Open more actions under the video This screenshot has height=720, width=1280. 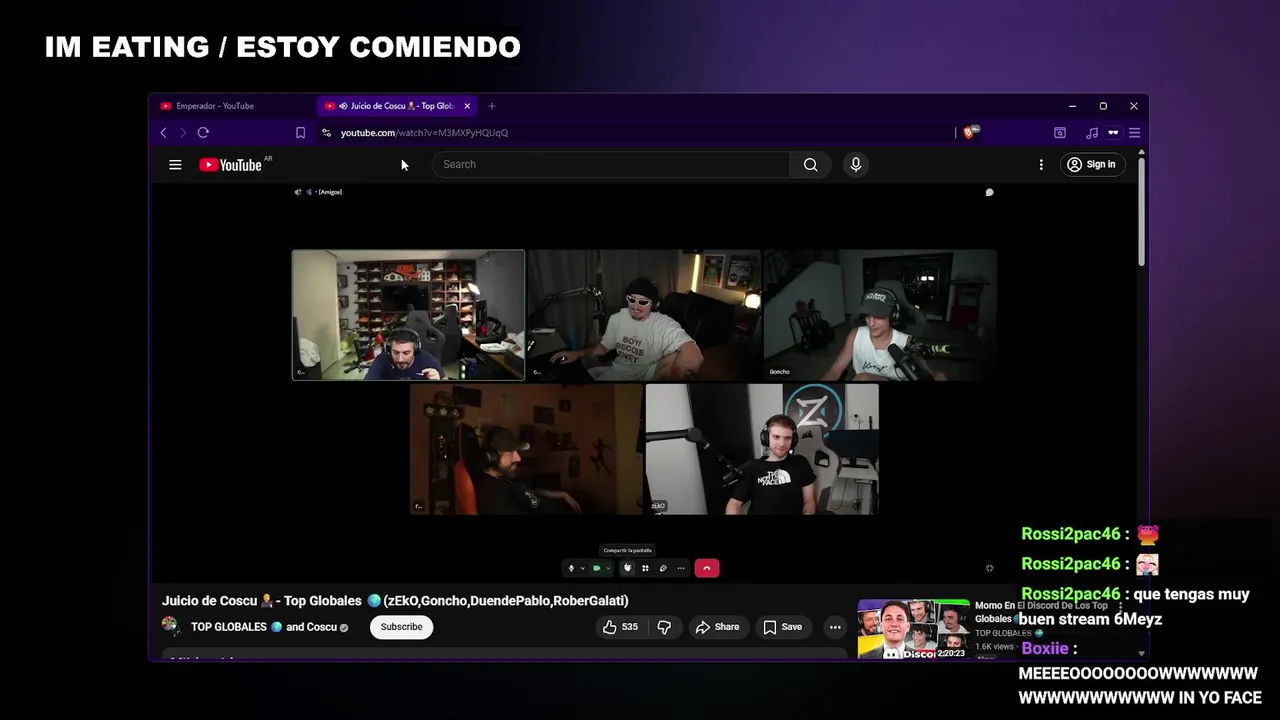click(835, 627)
